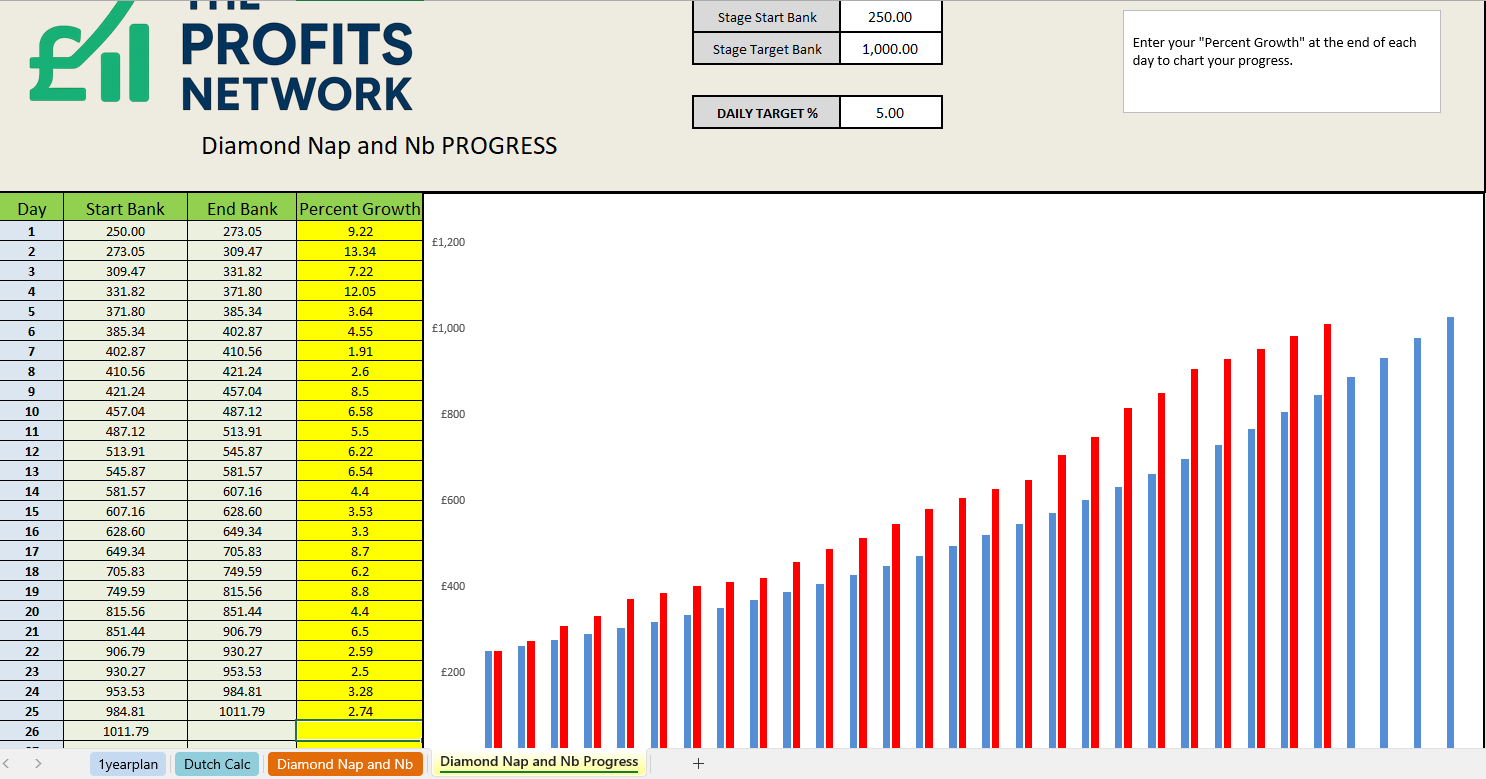Select the Stage Target Bank value cell

click(890, 49)
